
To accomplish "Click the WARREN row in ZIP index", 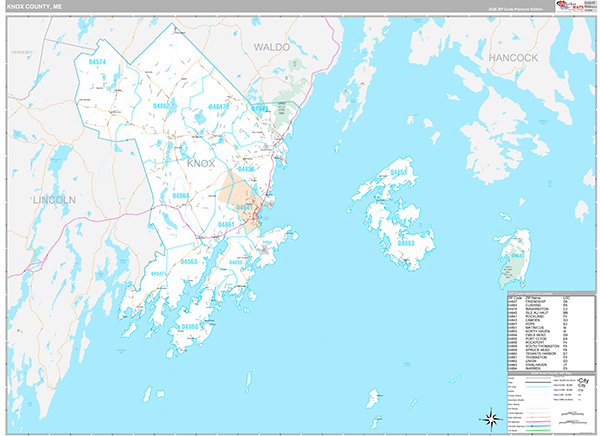I will [538, 369].
